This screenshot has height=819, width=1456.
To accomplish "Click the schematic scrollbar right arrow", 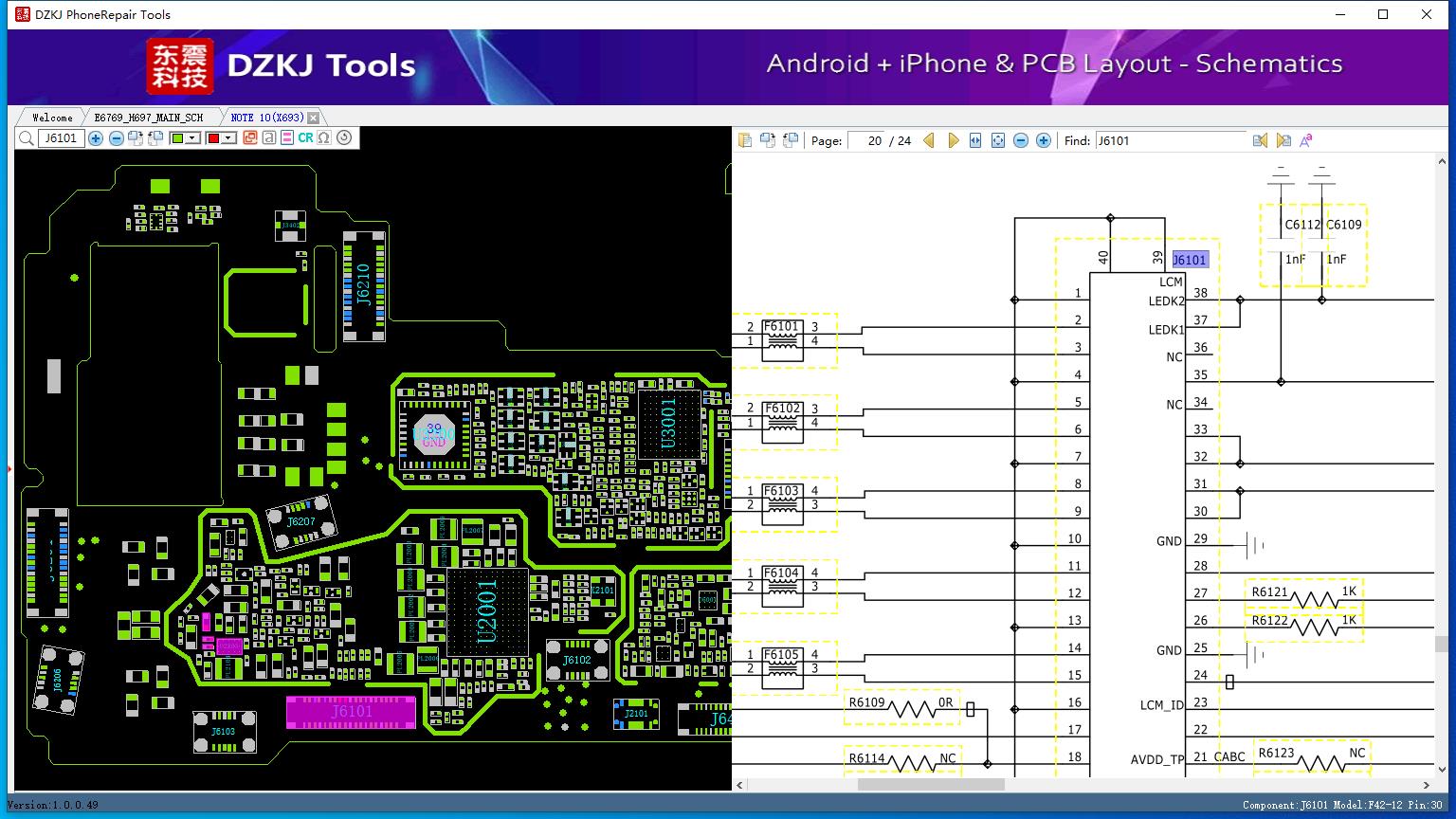I will point(1427,784).
